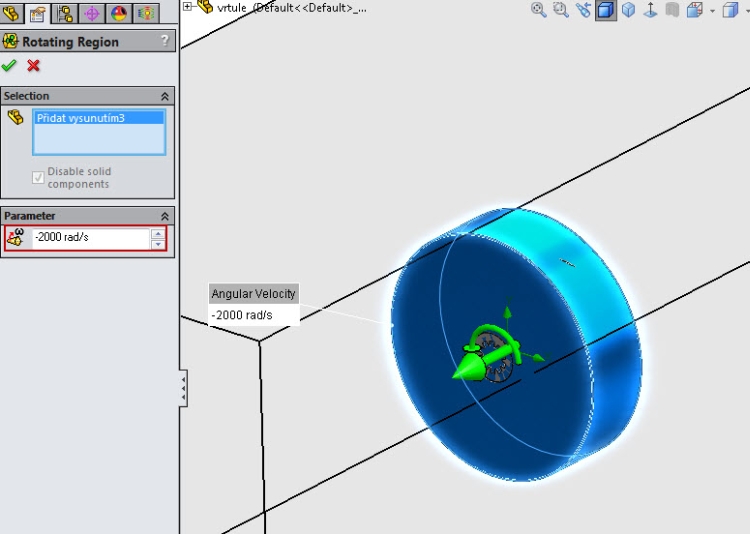Open View Orientation cube icon
750x534 pixels.
(x=629, y=10)
